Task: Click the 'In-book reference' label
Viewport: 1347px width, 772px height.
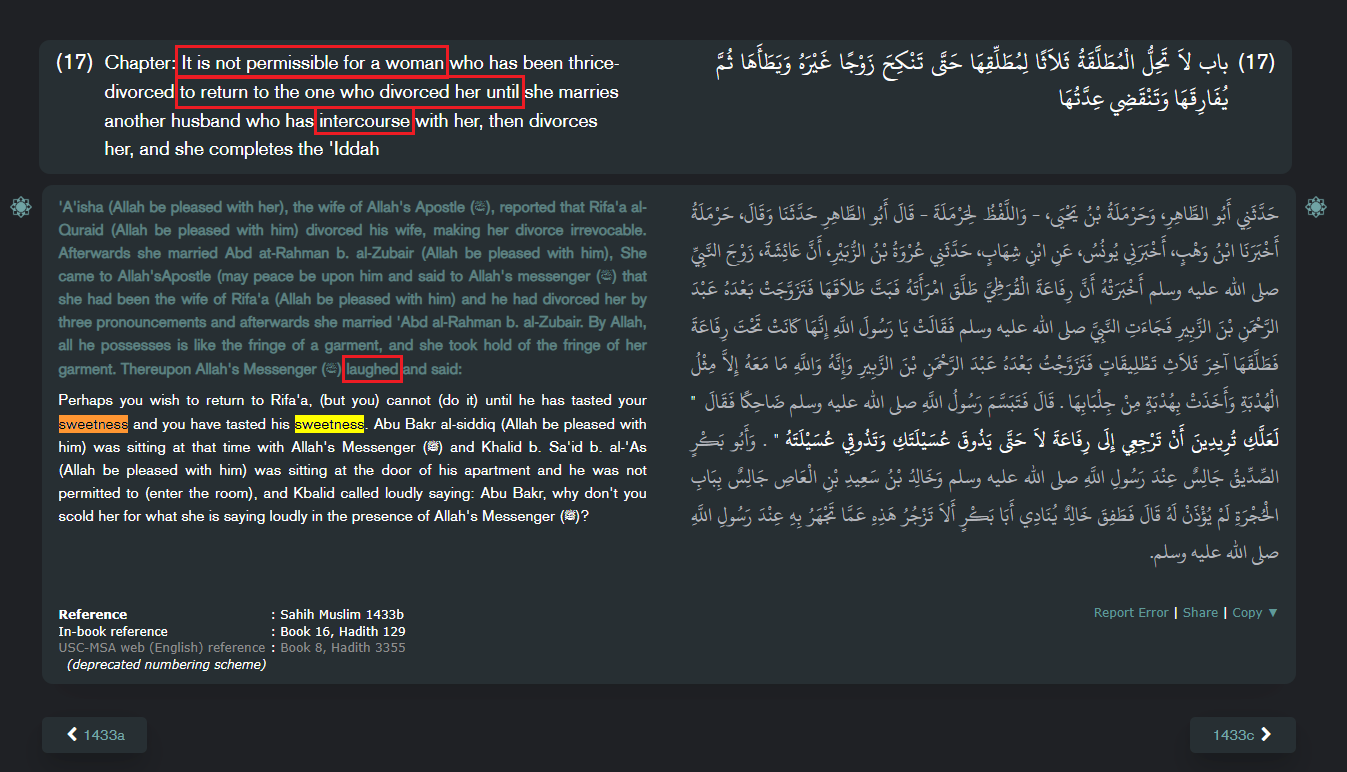Action: tap(113, 631)
